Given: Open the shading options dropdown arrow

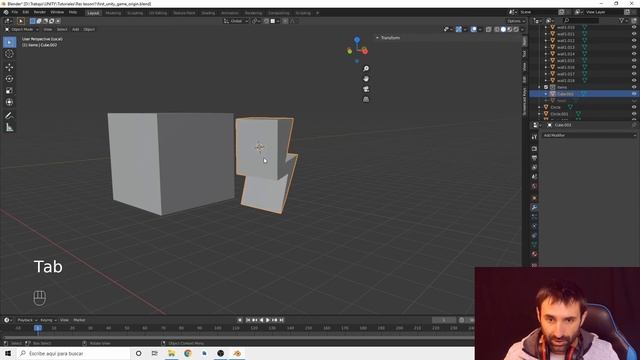Looking at the screenshot, I should click(522, 29).
